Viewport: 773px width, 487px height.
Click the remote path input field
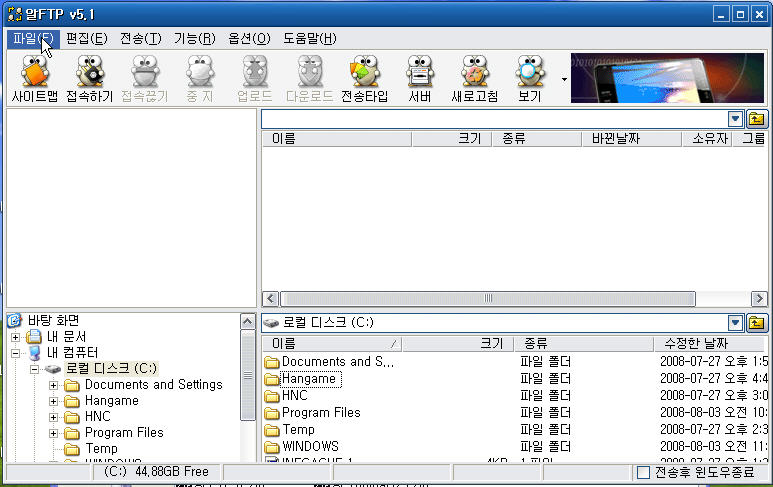(494, 119)
